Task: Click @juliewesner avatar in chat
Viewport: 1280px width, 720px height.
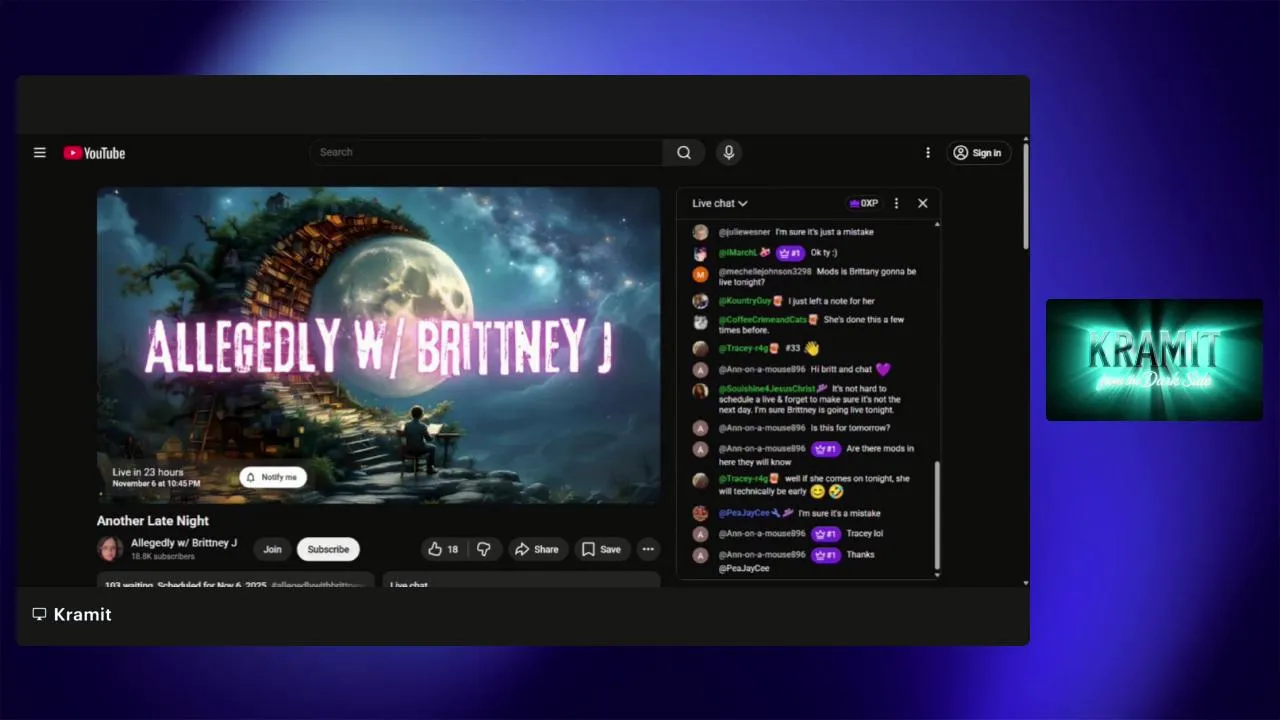Action: [700, 232]
